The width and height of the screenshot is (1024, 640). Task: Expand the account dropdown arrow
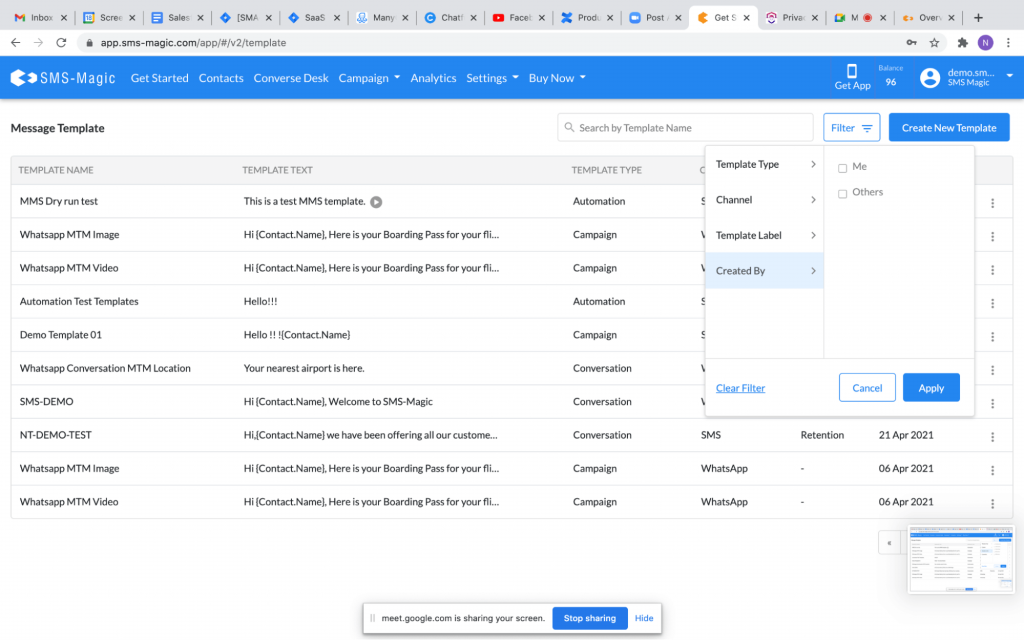1009,76
